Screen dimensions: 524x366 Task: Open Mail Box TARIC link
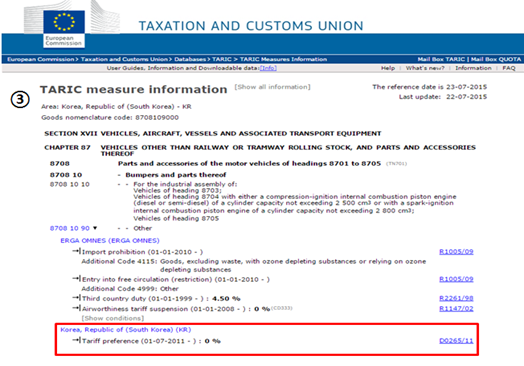pos(441,59)
